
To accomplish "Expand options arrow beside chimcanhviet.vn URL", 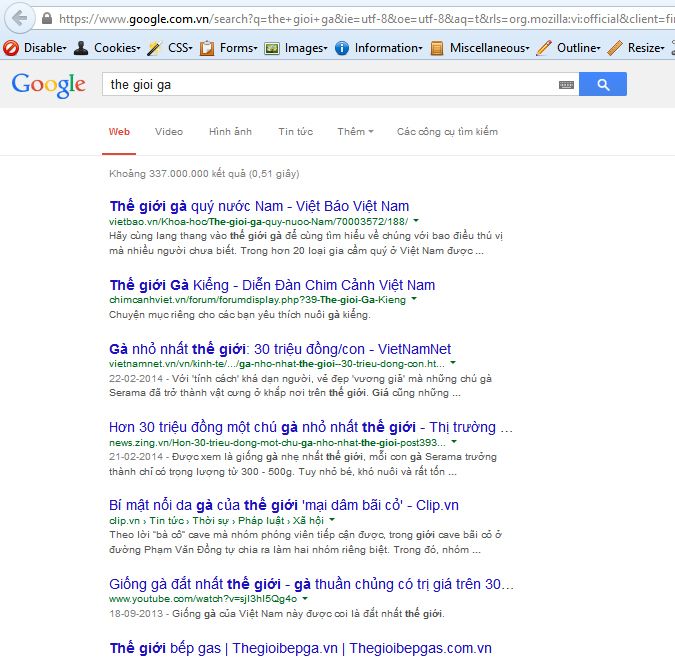I will point(414,299).
